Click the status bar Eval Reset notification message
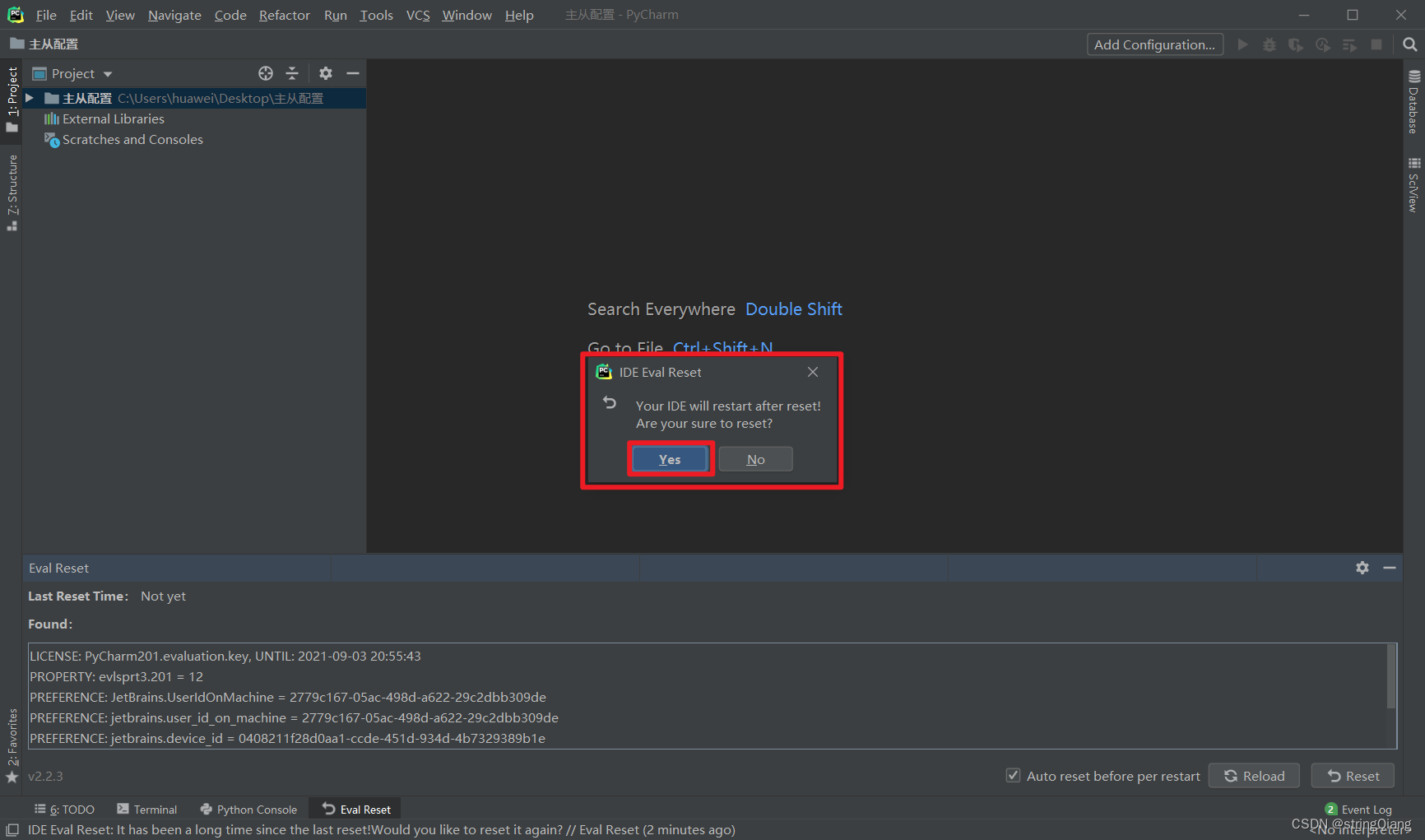The image size is (1425, 840). 382,829
